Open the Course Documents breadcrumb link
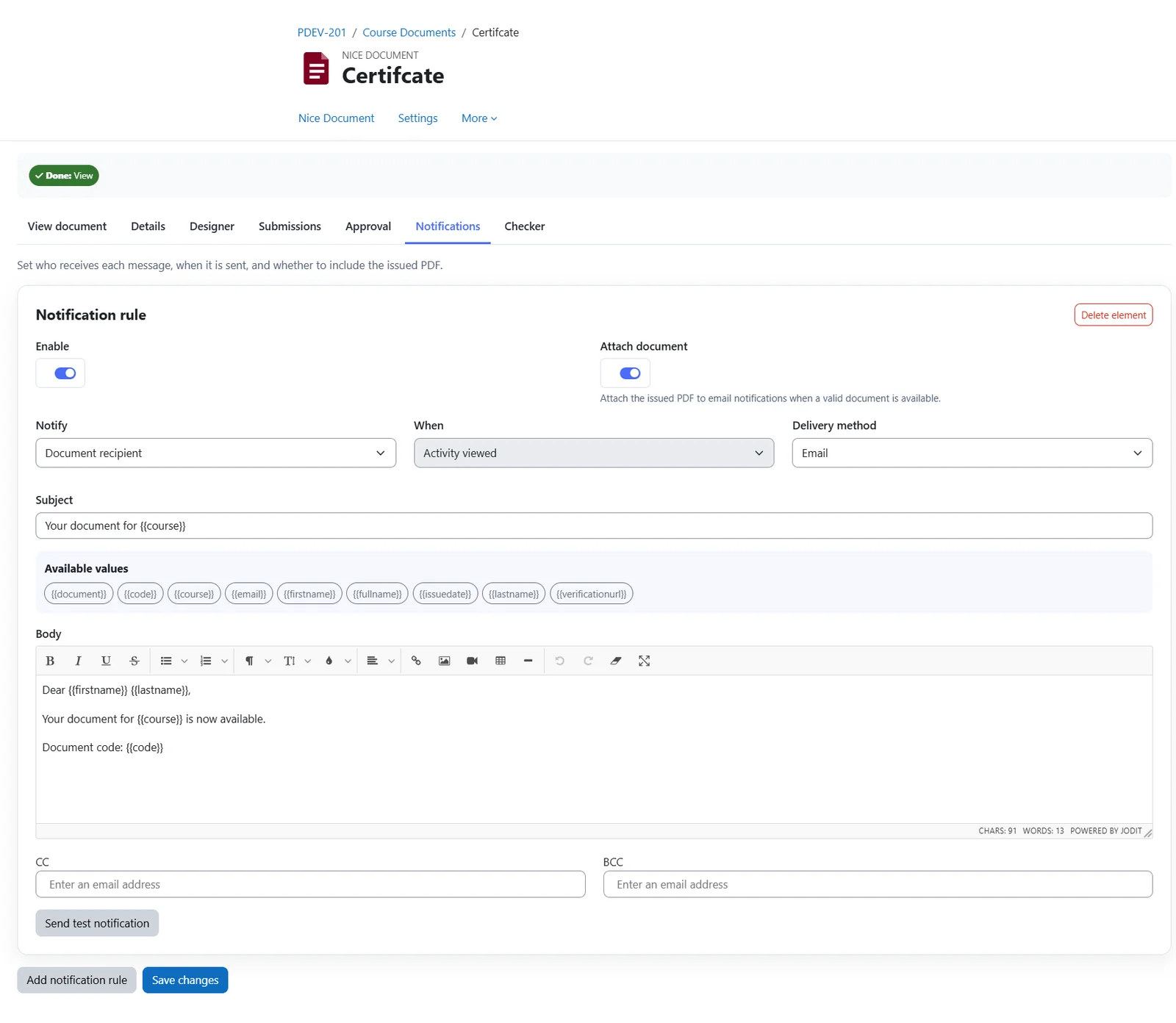Viewport: 1176px width, 1023px height. 409,32
